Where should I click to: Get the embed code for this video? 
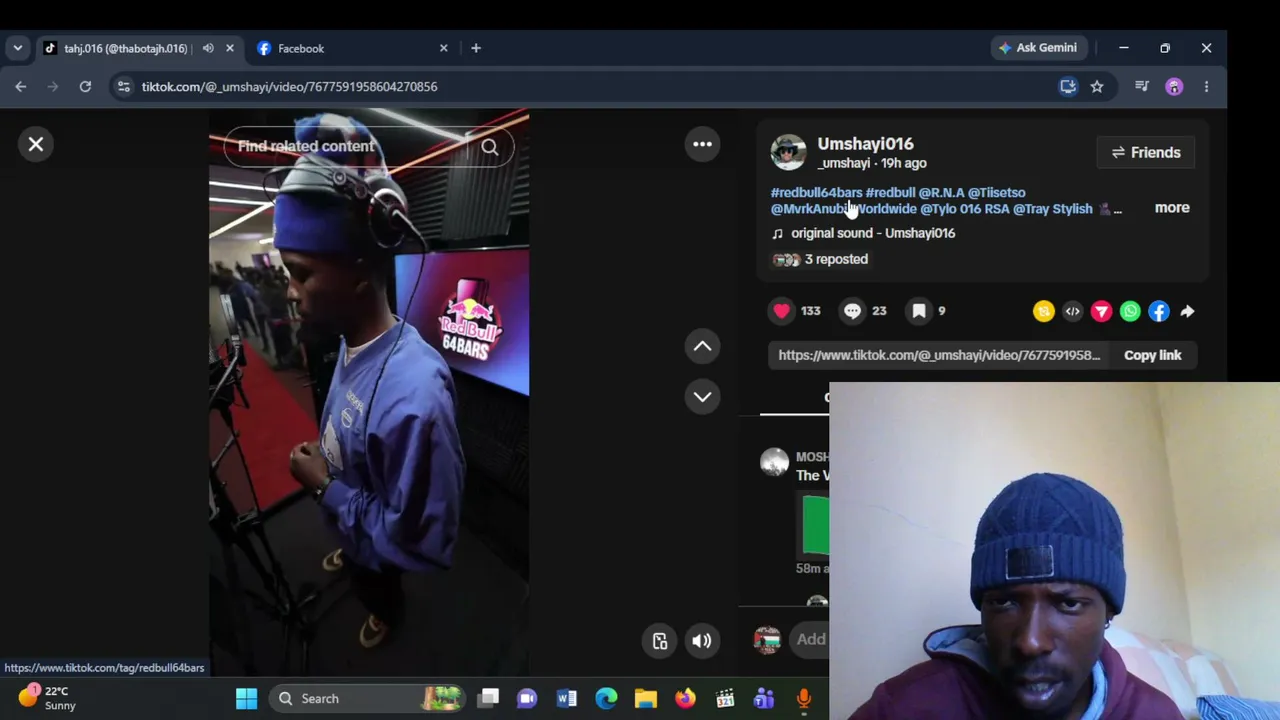point(1072,311)
